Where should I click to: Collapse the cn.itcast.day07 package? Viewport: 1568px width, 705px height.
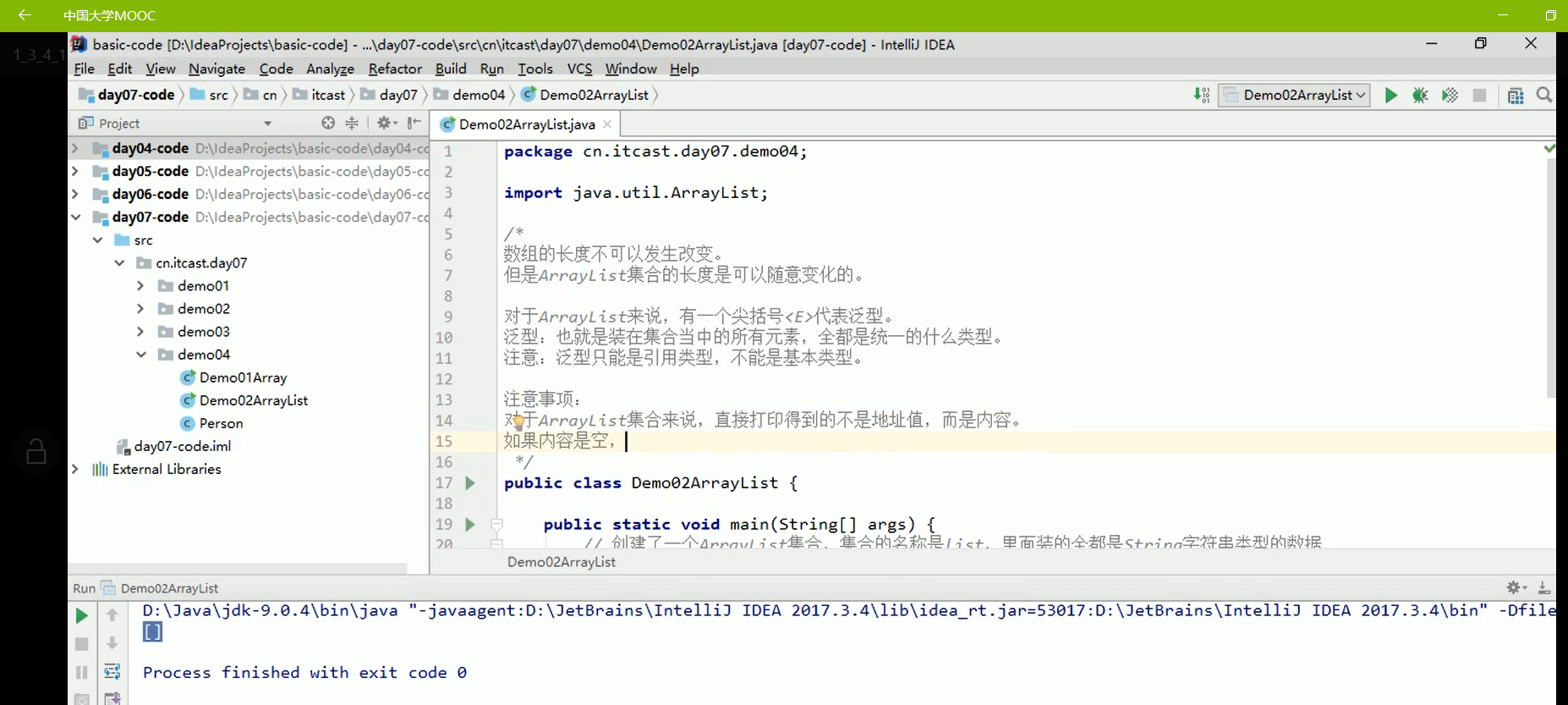point(119,263)
